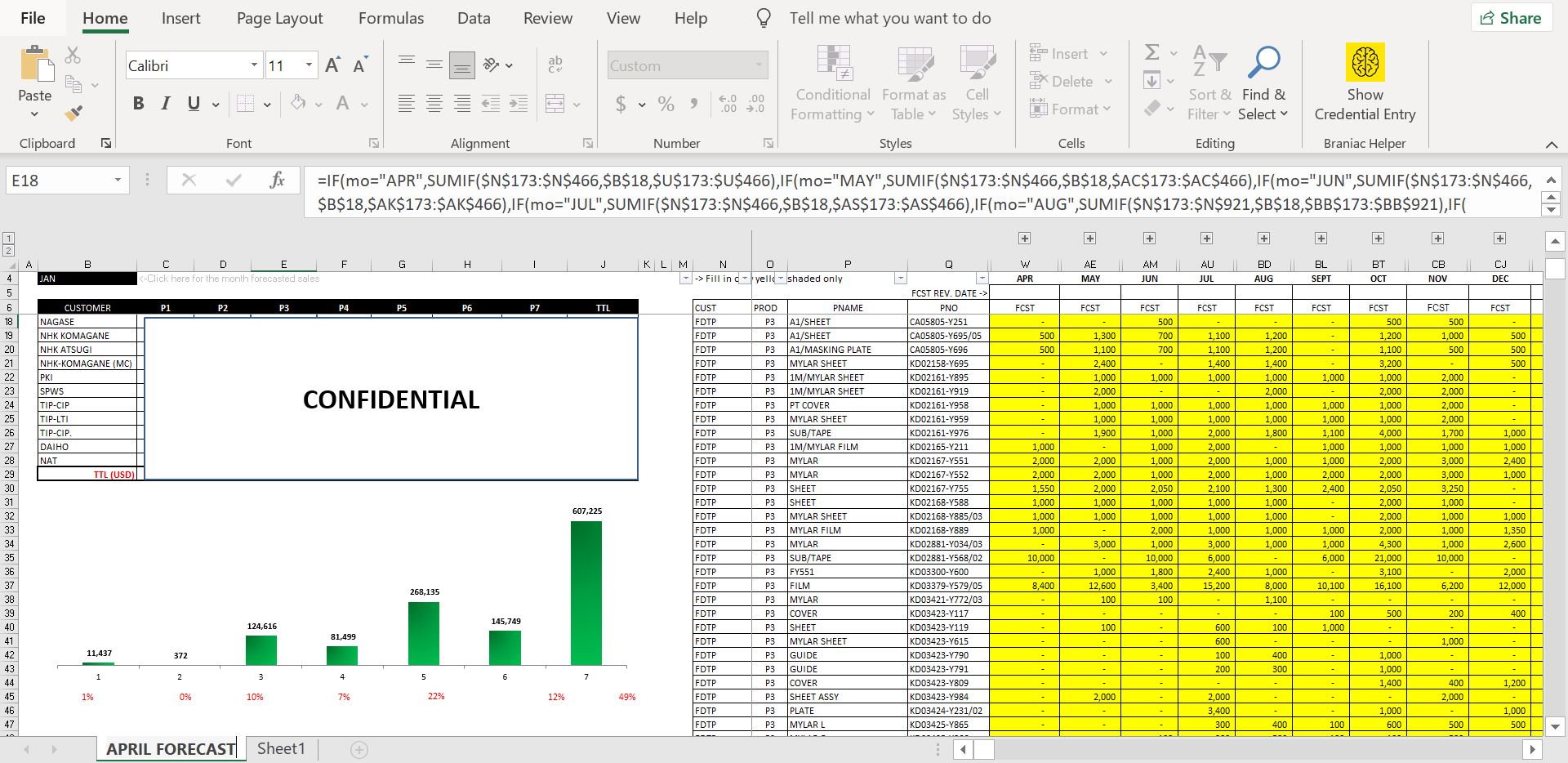1568x763 pixels.
Task: Toggle underline formatting
Action: [194, 103]
